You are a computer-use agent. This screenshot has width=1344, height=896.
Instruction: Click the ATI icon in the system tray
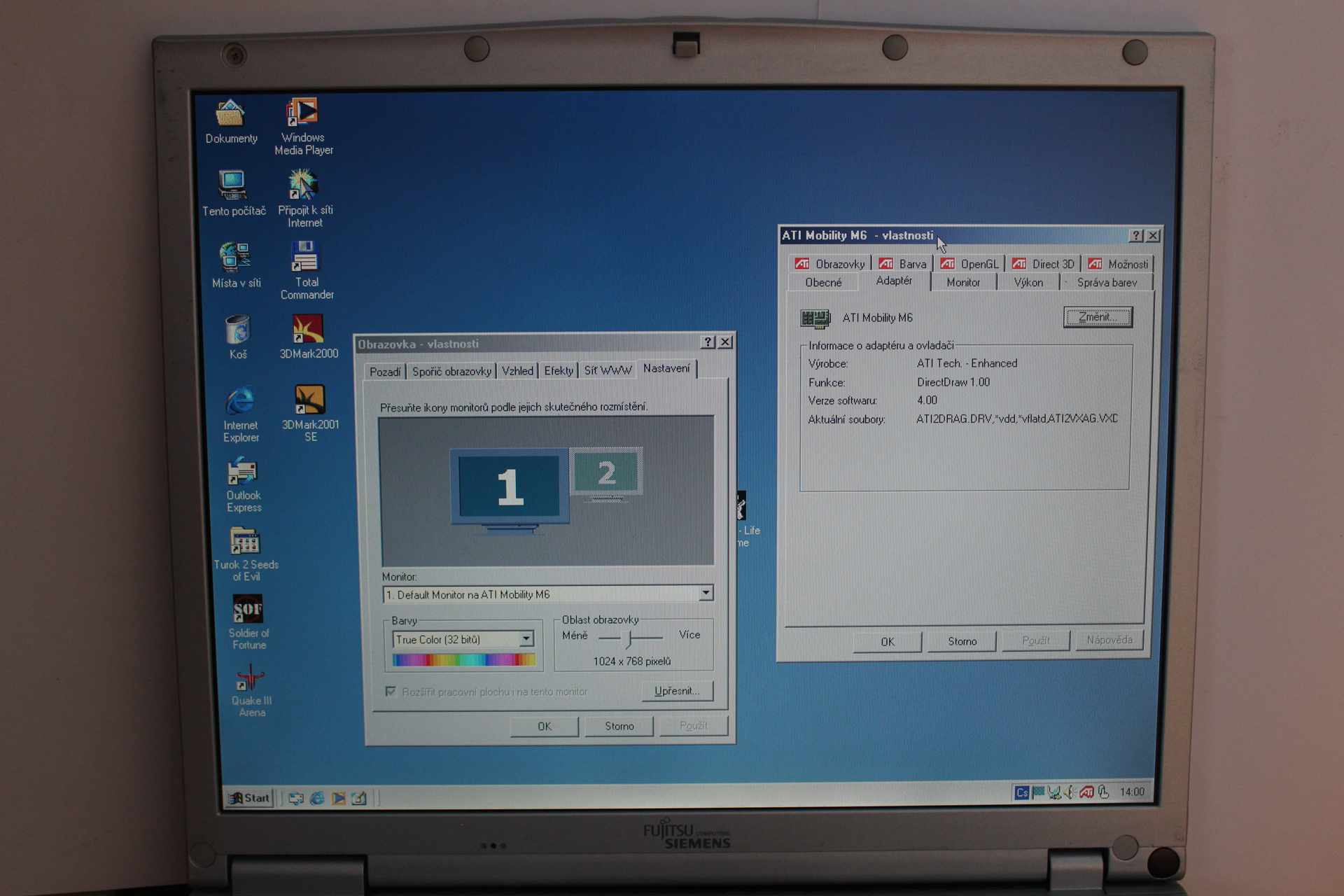coord(1086,792)
